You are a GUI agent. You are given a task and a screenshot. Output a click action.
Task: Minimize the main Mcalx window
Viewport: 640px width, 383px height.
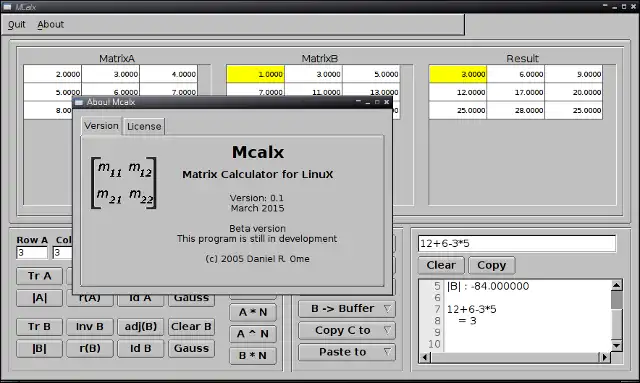pos(615,7)
